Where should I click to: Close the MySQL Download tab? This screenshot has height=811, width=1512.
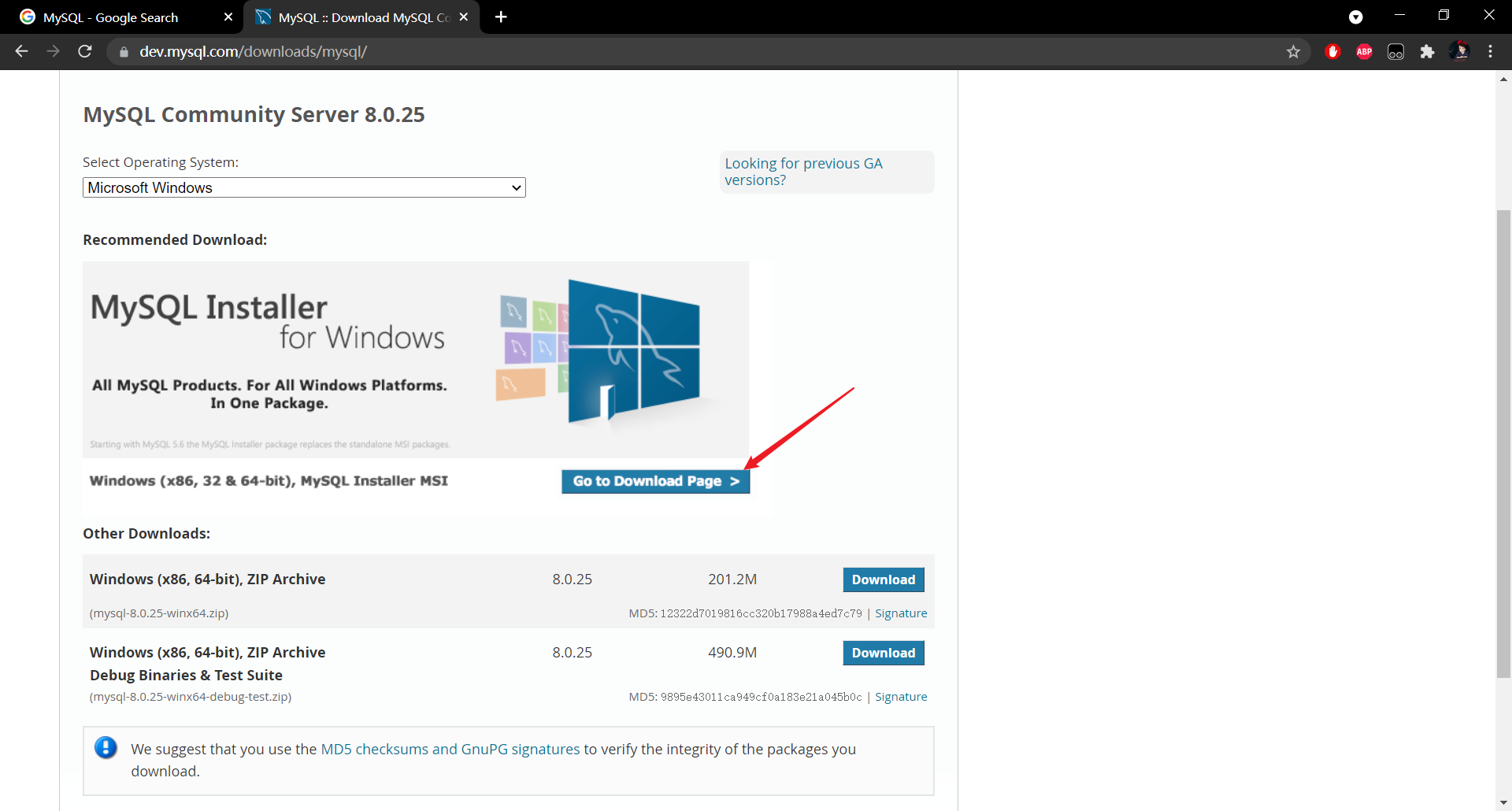pyautogui.click(x=464, y=17)
